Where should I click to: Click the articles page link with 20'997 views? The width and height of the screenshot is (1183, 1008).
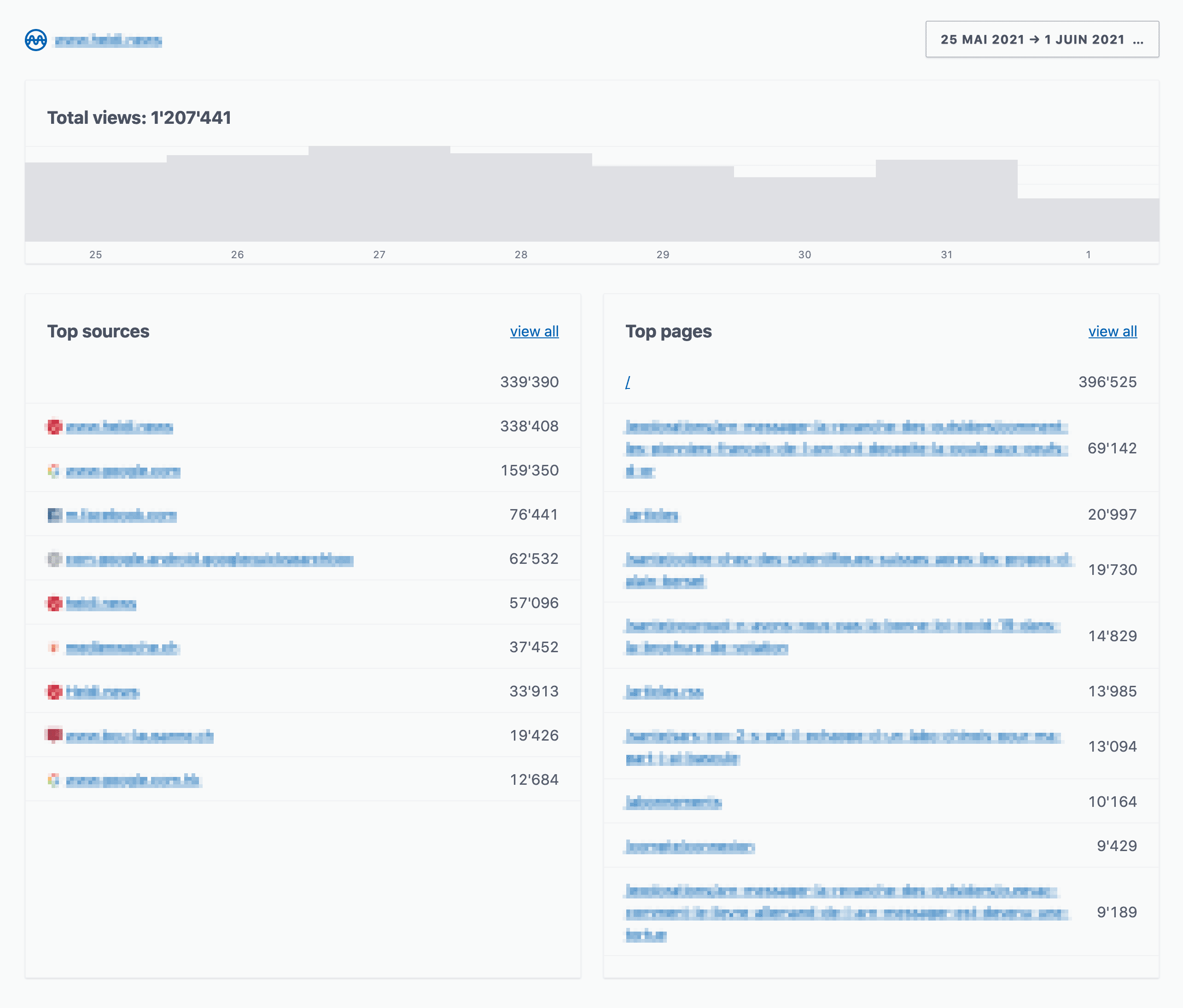pos(652,515)
